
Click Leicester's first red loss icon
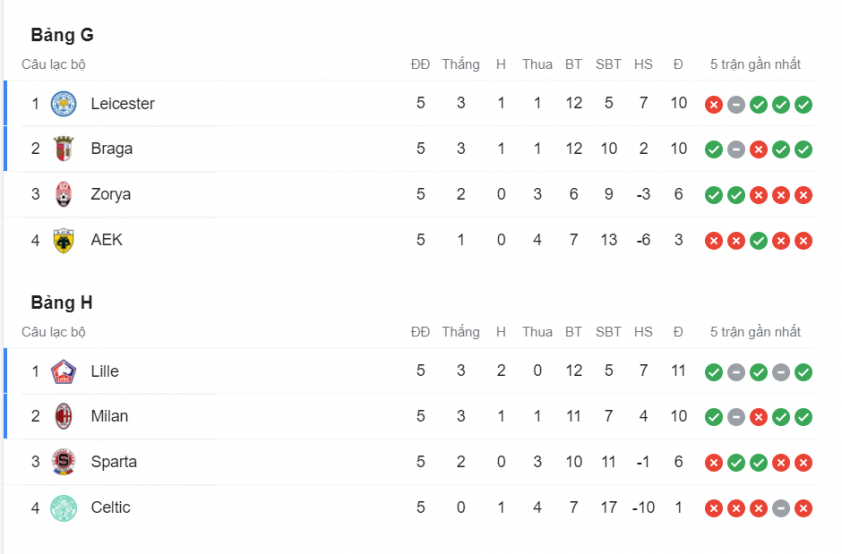[x=714, y=105]
